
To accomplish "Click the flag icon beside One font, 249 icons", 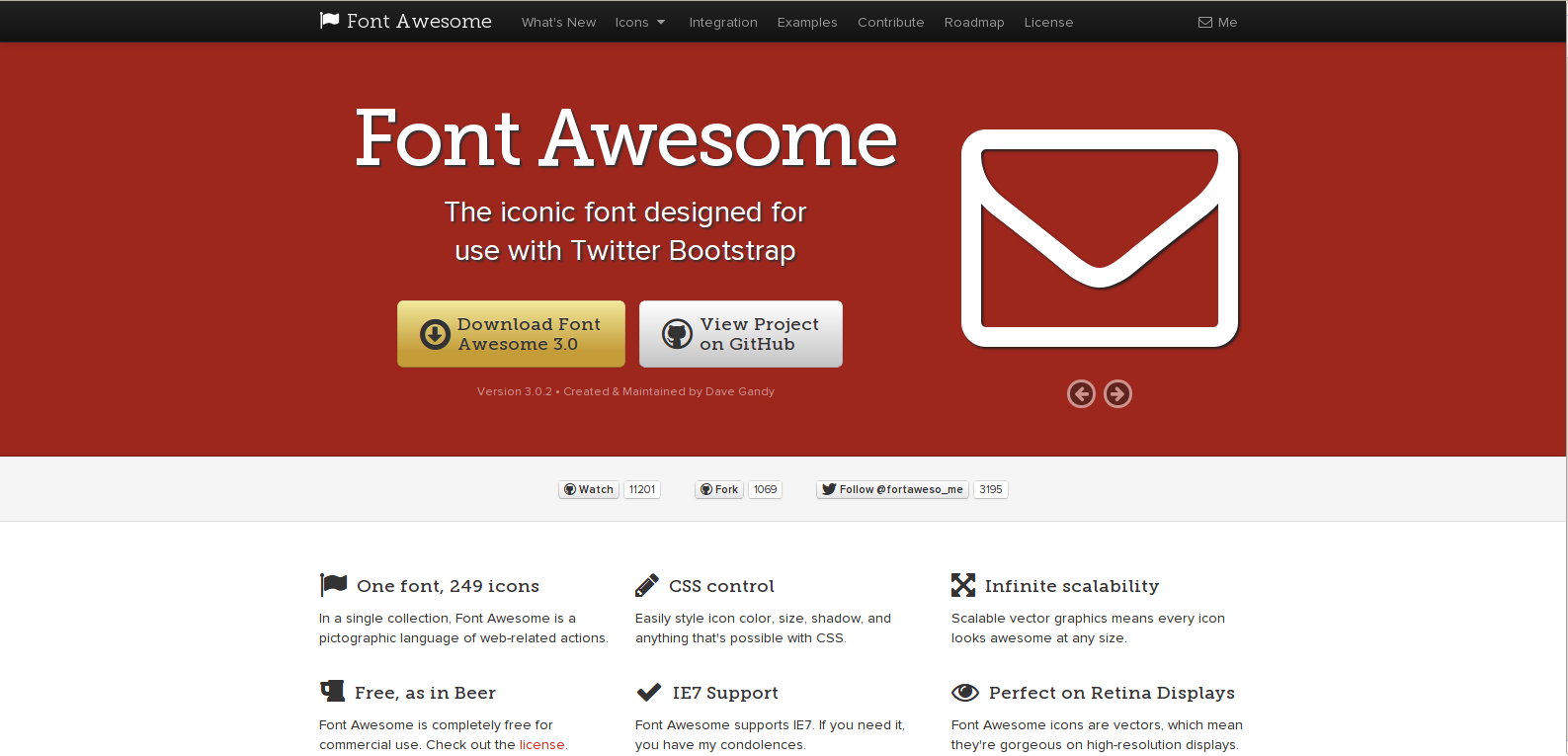I will (x=334, y=585).
